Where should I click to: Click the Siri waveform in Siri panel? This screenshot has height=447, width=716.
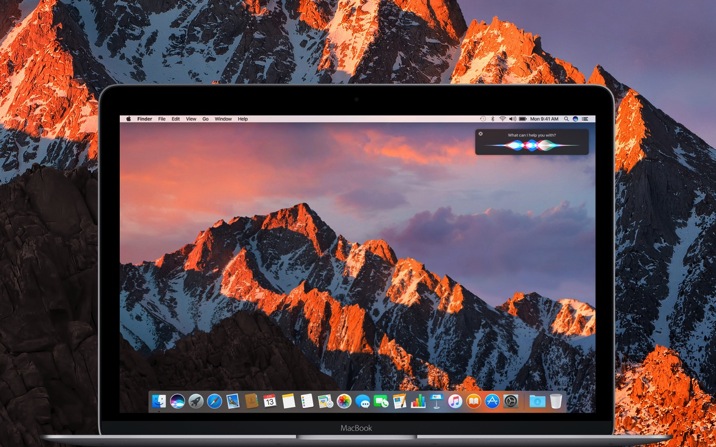[x=531, y=145]
